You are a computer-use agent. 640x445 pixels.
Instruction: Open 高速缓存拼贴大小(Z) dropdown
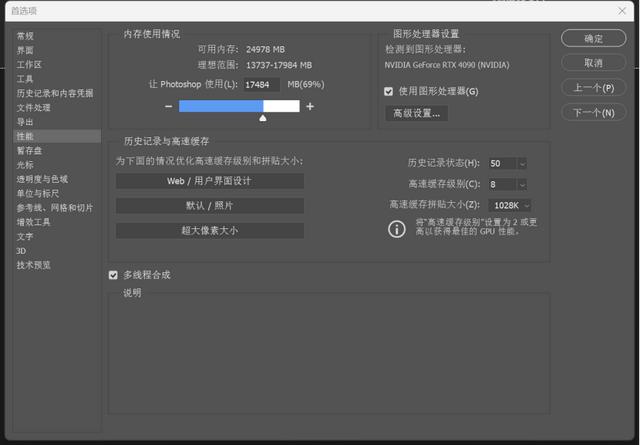(510, 205)
